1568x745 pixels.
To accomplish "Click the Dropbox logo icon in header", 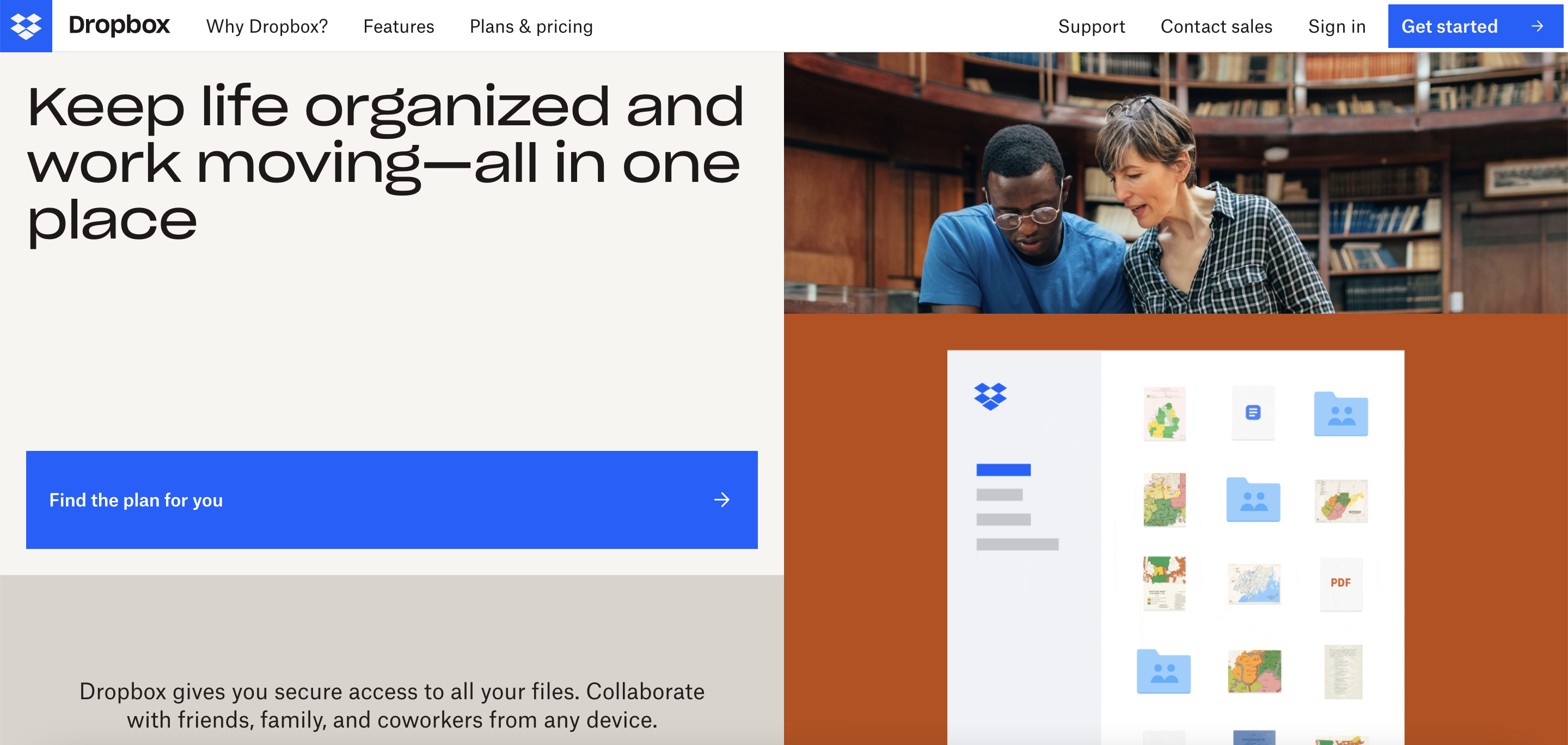I will tap(26, 26).
